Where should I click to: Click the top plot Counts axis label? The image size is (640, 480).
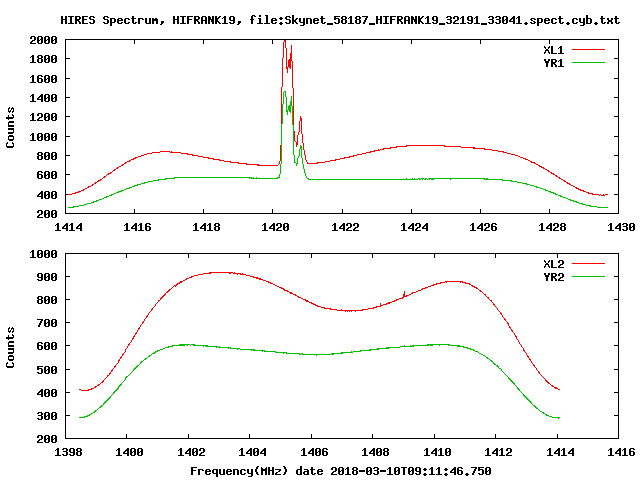point(10,127)
